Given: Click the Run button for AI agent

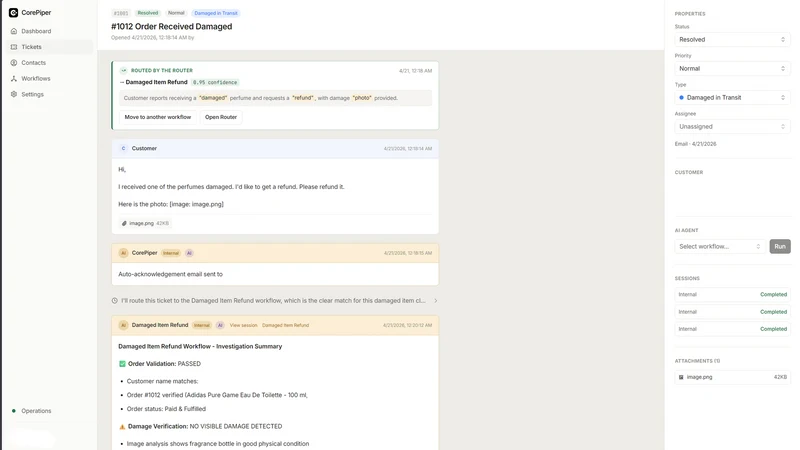Looking at the screenshot, I should pos(780,246).
